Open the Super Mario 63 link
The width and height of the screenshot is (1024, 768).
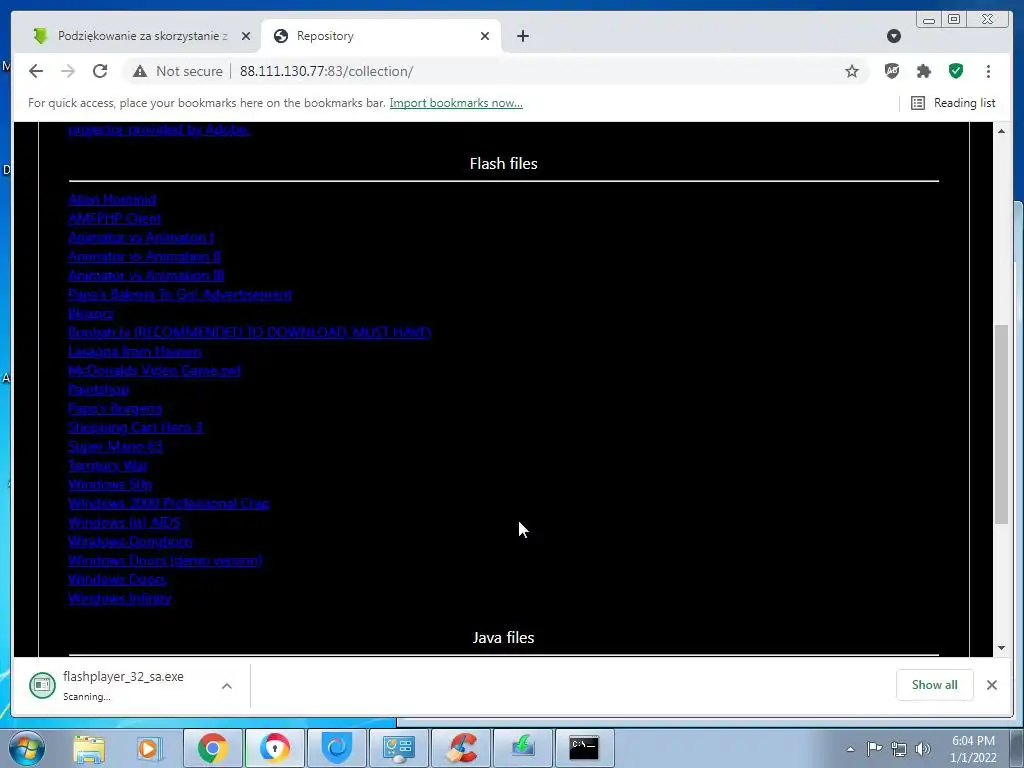tap(116, 446)
